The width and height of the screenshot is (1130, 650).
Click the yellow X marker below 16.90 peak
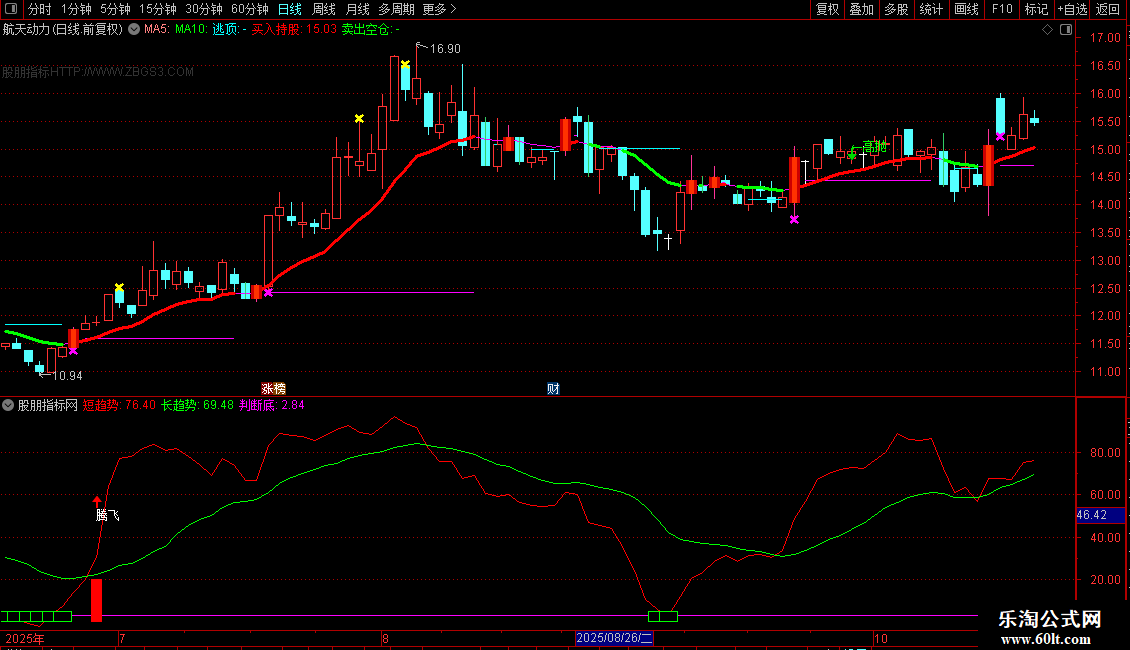click(x=405, y=65)
